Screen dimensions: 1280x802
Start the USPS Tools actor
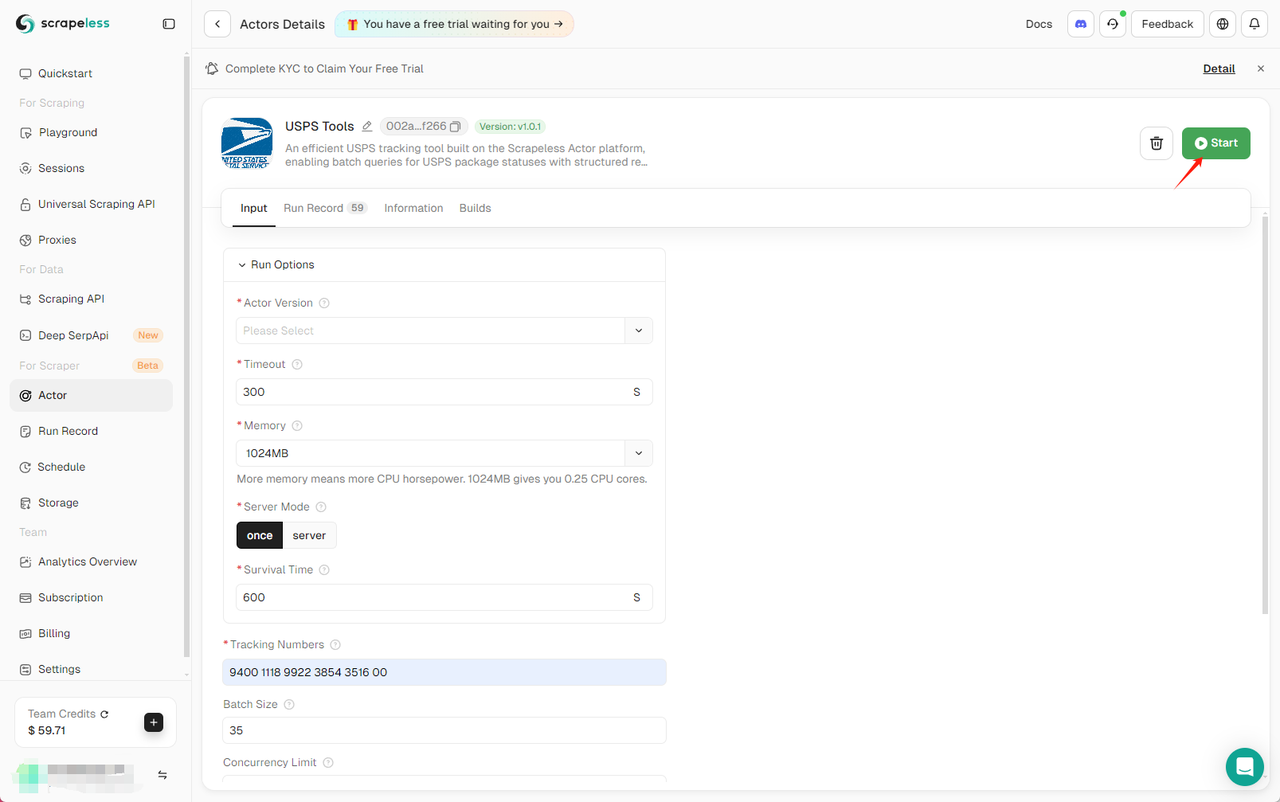1216,143
